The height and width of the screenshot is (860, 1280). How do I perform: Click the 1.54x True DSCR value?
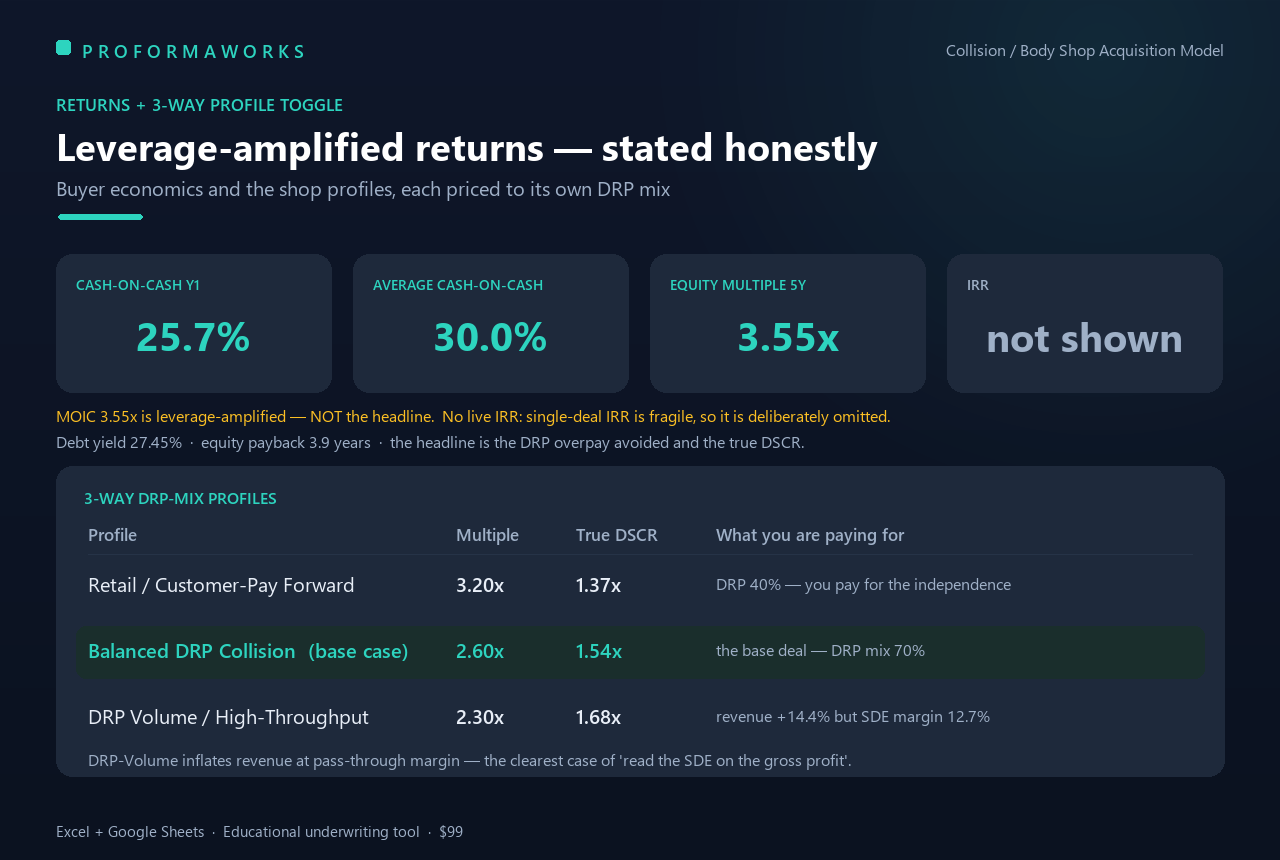pyautogui.click(x=598, y=651)
